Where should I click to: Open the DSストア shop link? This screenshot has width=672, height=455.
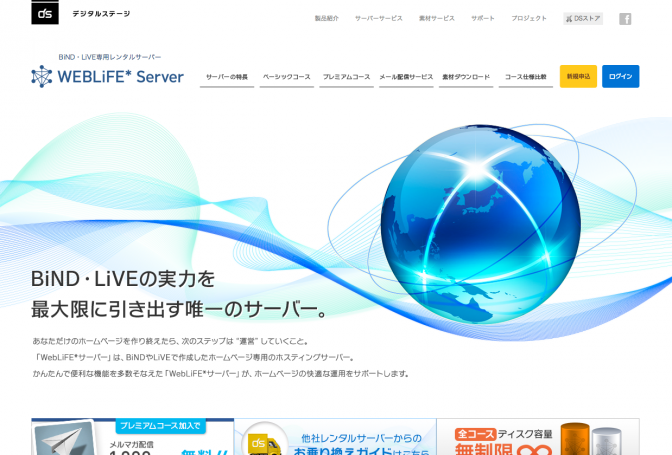[x=583, y=19]
